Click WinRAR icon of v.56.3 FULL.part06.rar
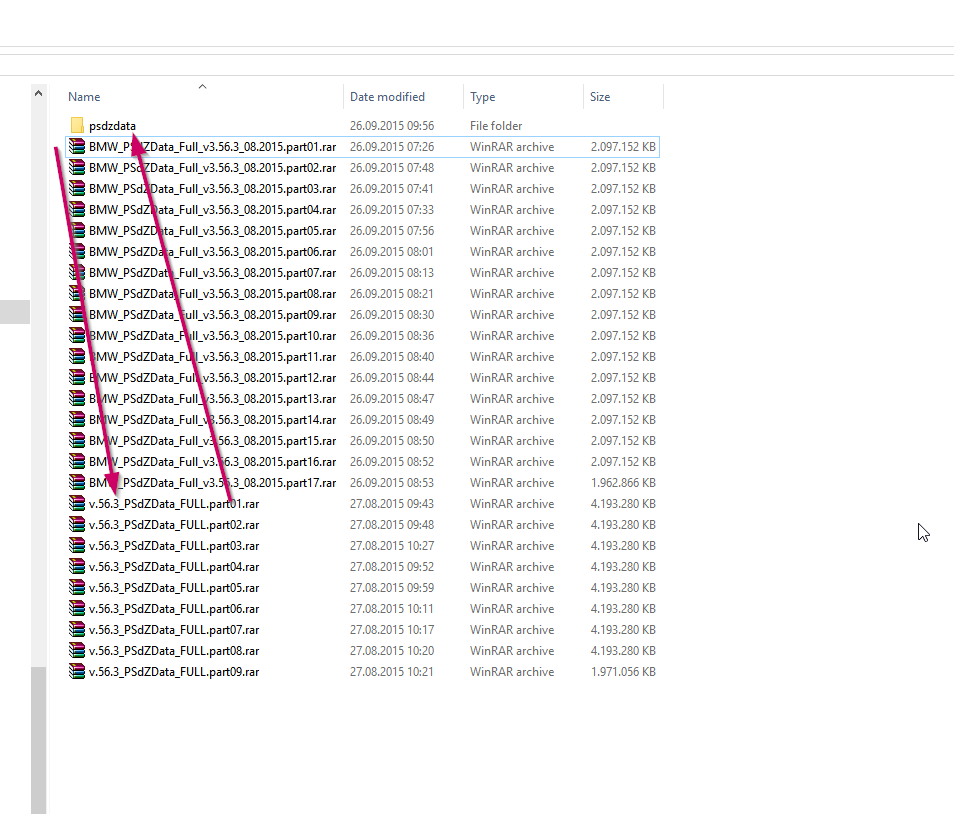Screen dimensions: 954x814 coord(77,608)
